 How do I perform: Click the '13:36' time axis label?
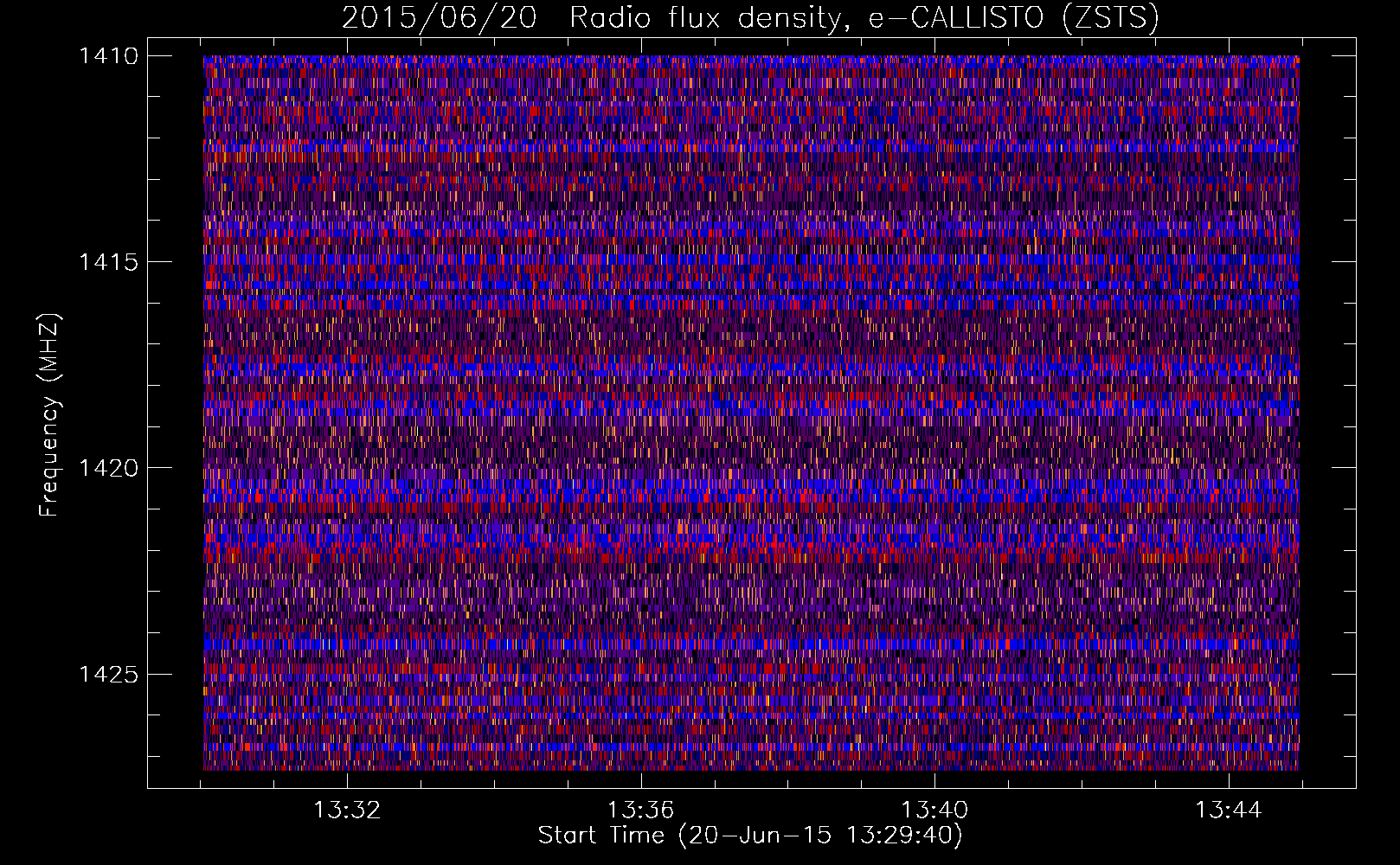(641, 811)
